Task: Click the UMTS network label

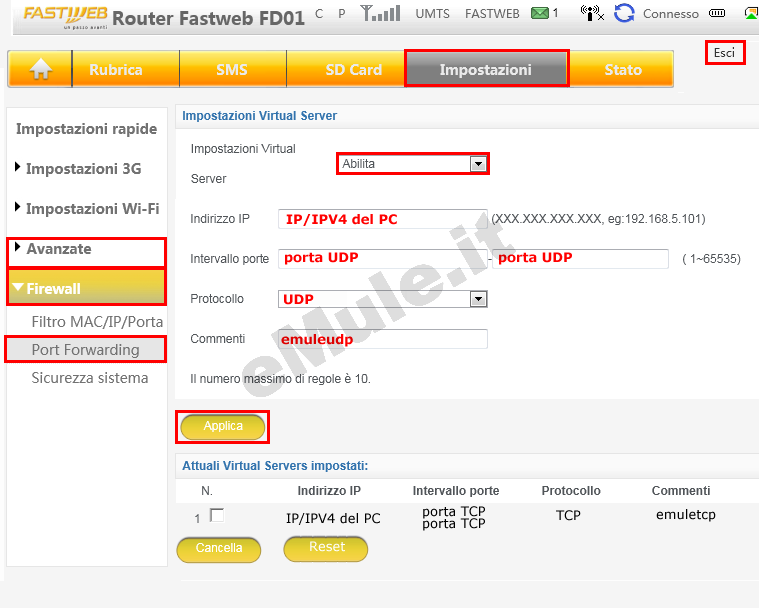Action: (432, 14)
